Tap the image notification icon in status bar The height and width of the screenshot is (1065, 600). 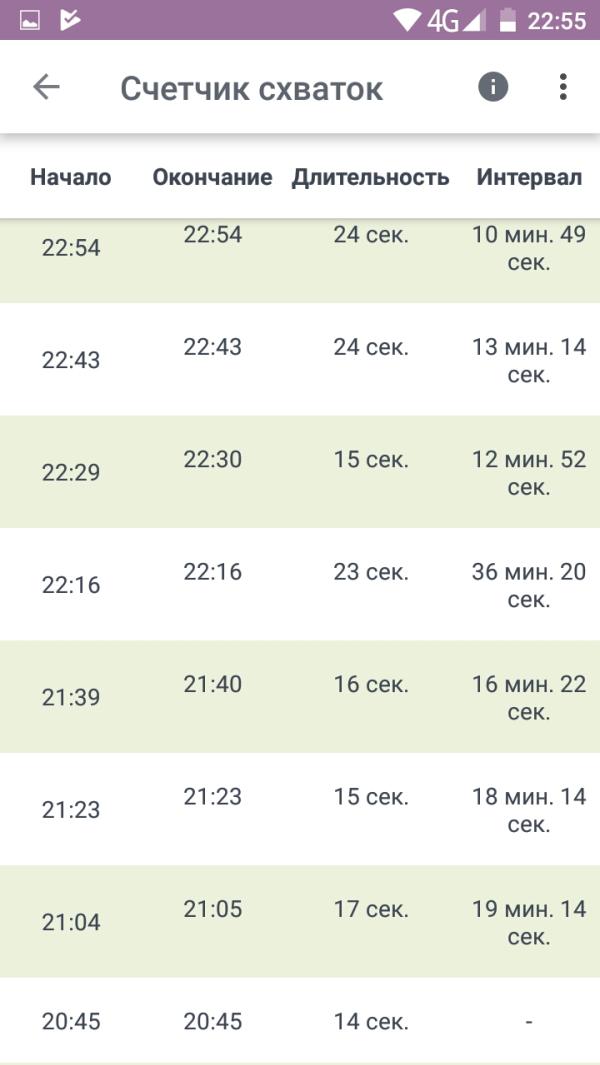point(30,21)
